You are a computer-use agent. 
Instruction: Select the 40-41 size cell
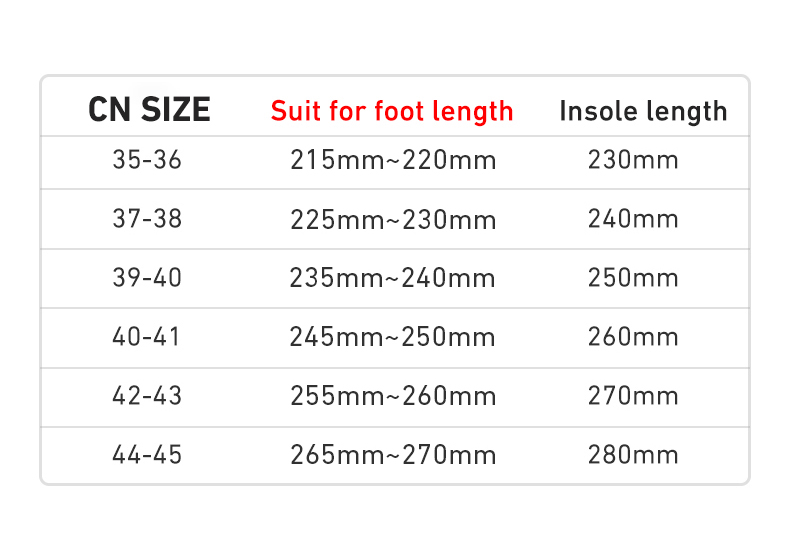(147, 337)
